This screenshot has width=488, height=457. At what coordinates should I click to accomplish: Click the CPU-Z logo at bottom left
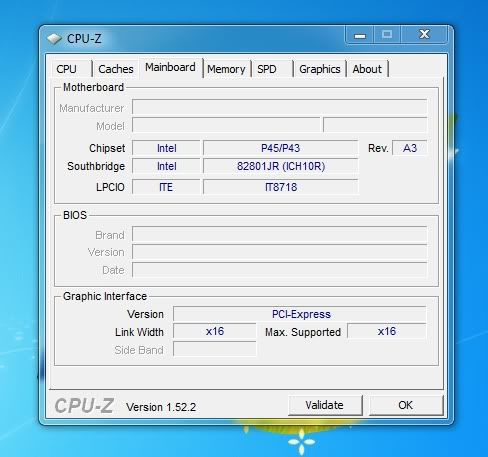pyautogui.click(x=84, y=406)
